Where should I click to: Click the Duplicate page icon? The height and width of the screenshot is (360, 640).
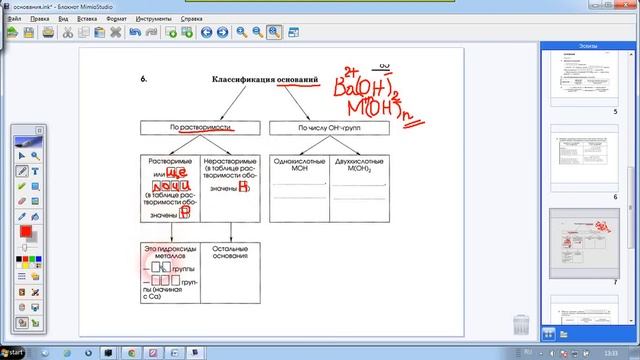(187, 32)
